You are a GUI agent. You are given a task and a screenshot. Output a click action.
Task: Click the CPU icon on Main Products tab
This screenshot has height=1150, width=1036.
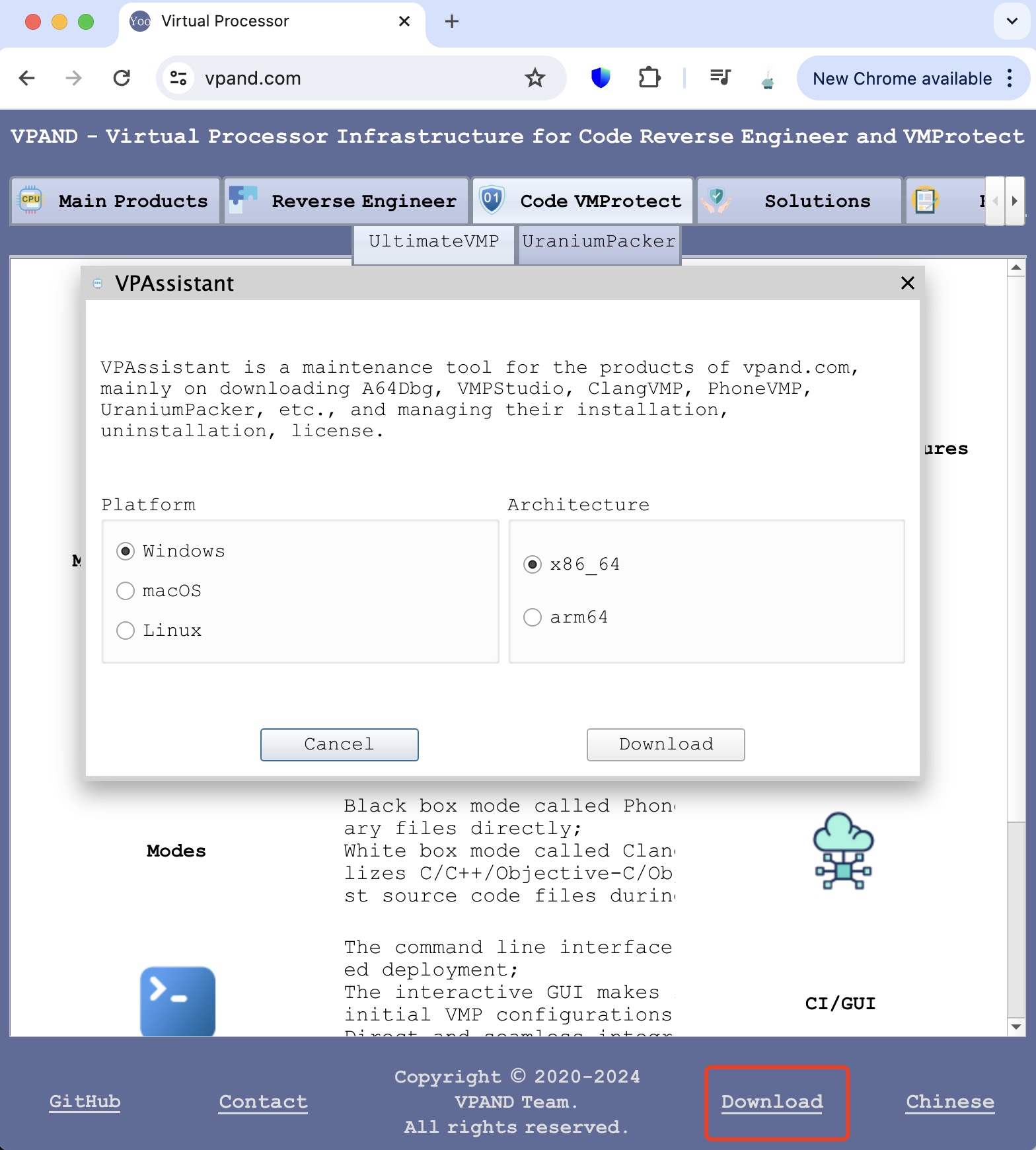pyautogui.click(x=30, y=200)
